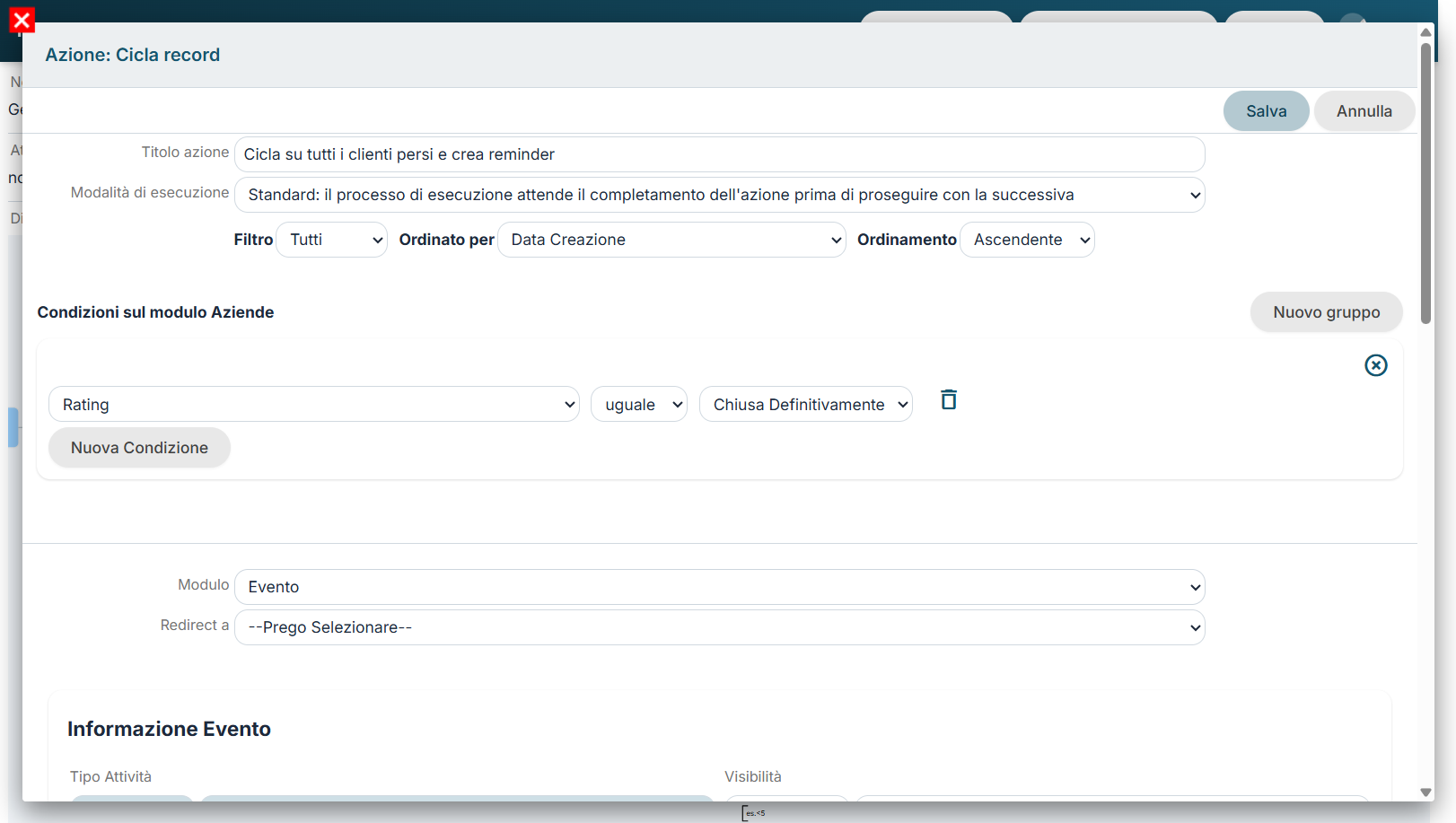Open the Chiusa Definitivamente value dropdown
1456x823 pixels.
(x=806, y=405)
